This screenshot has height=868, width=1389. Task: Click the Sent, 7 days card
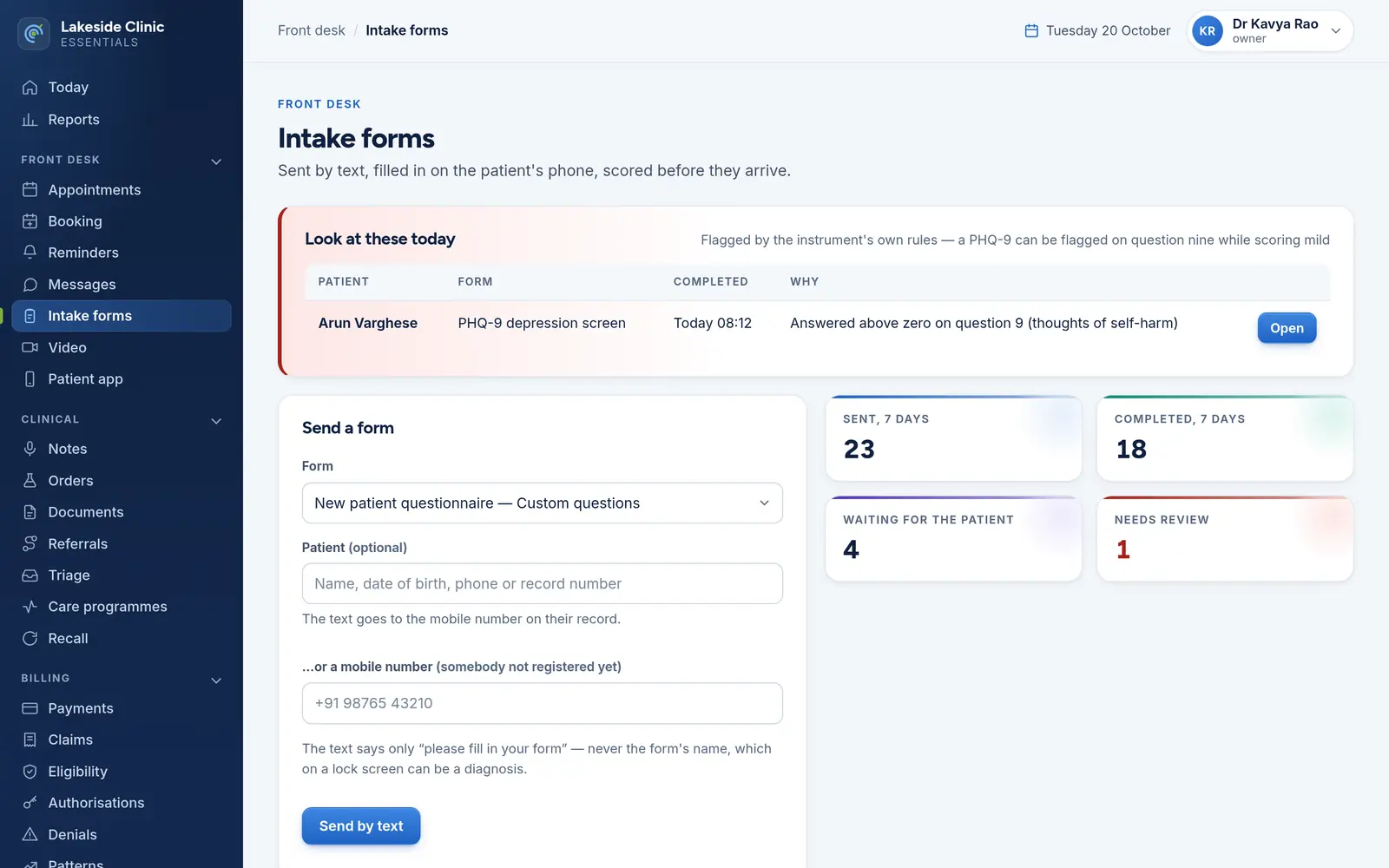click(x=953, y=438)
